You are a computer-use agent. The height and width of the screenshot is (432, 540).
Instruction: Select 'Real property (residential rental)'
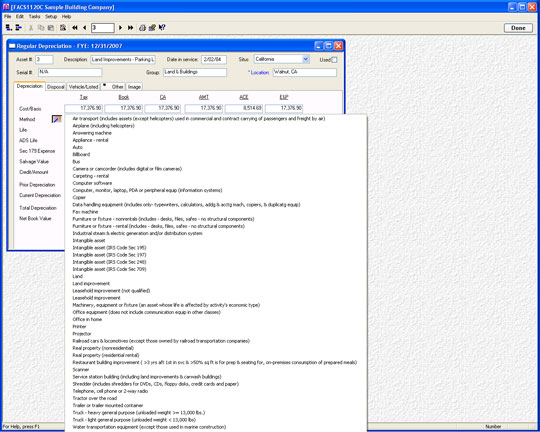pos(106,355)
